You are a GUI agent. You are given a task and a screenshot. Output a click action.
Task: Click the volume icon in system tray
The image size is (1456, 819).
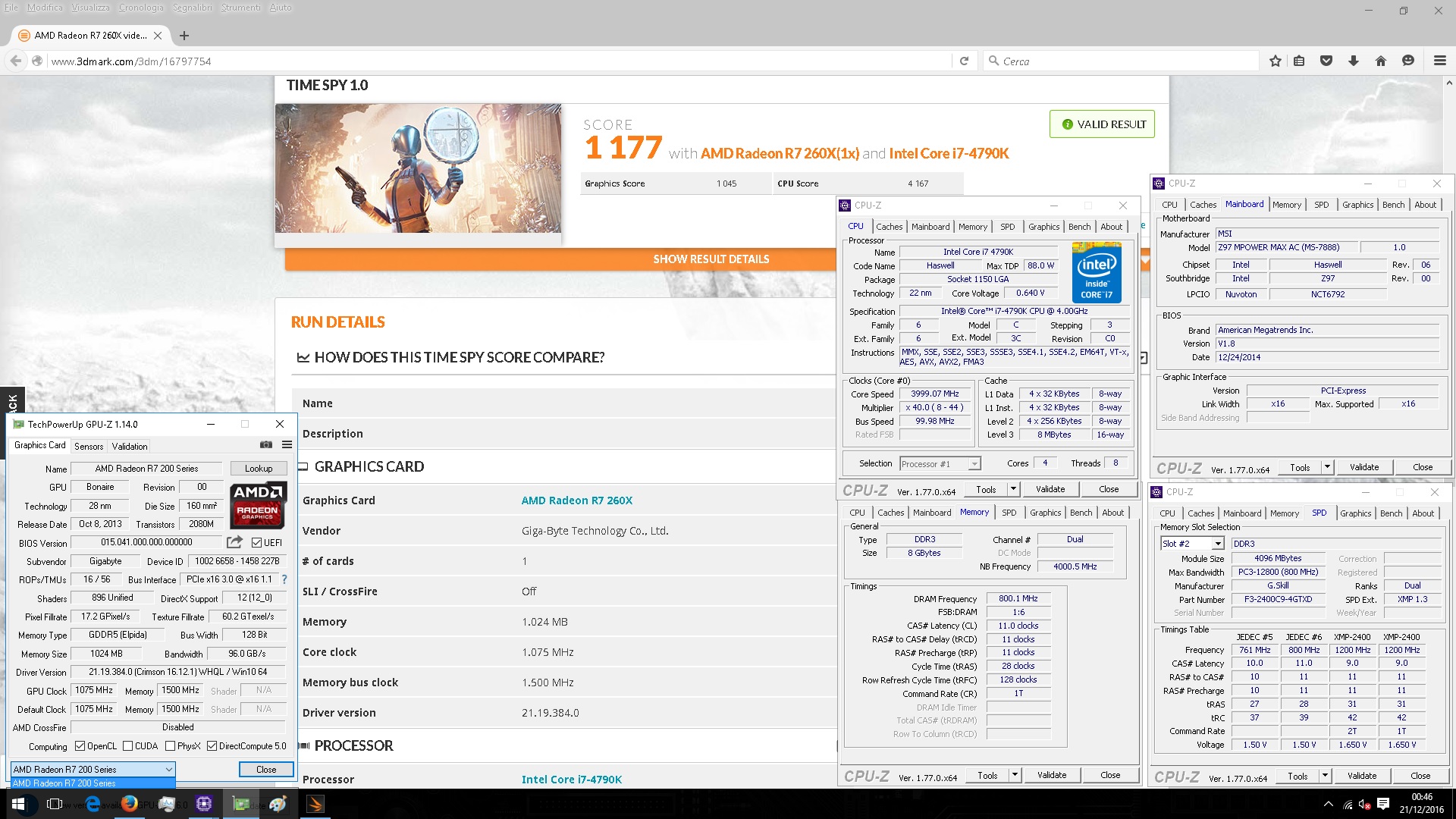point(1364,804)
